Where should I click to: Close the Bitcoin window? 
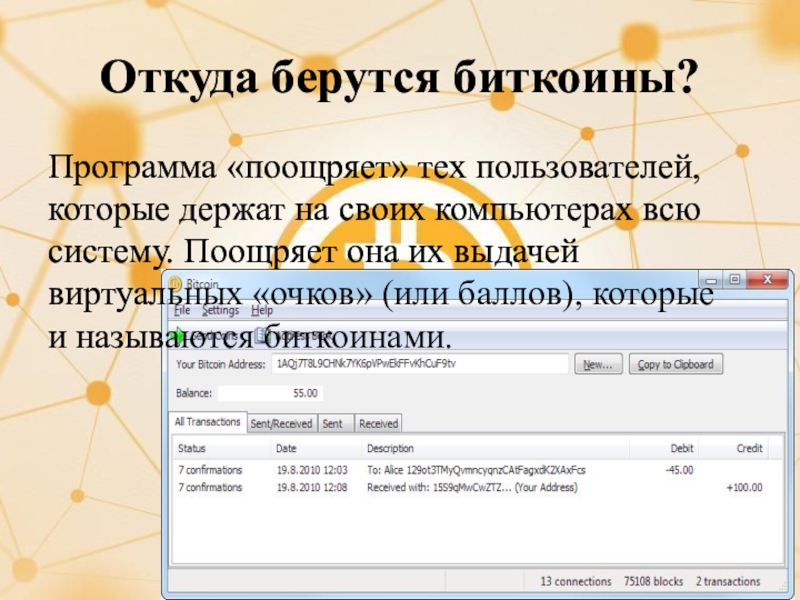point(767,280)
